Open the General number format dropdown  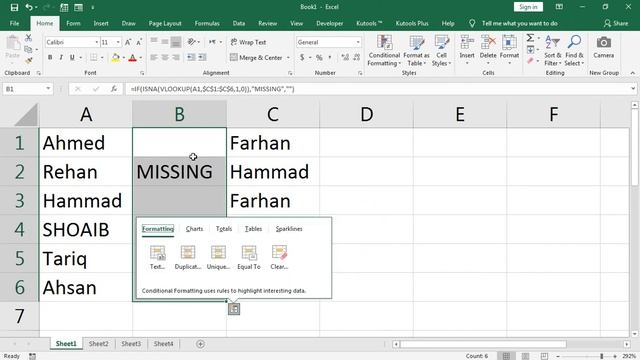tap(358, 42)
